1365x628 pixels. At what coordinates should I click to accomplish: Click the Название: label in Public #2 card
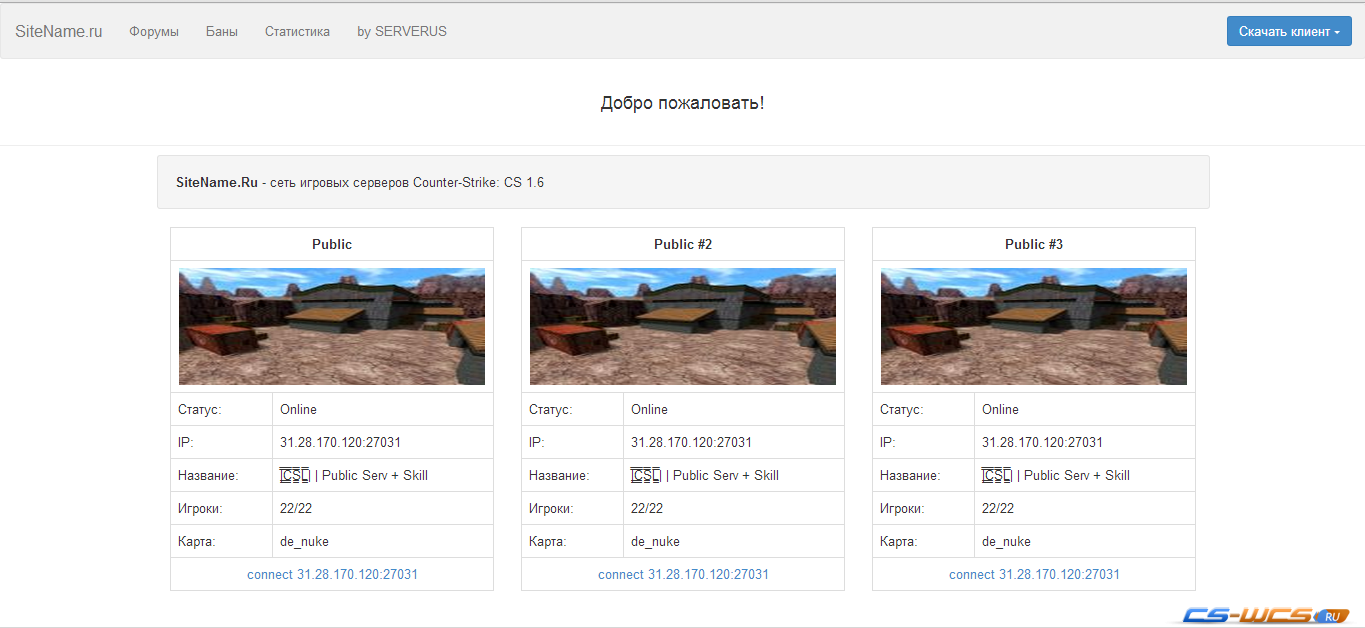click(559, 475)
